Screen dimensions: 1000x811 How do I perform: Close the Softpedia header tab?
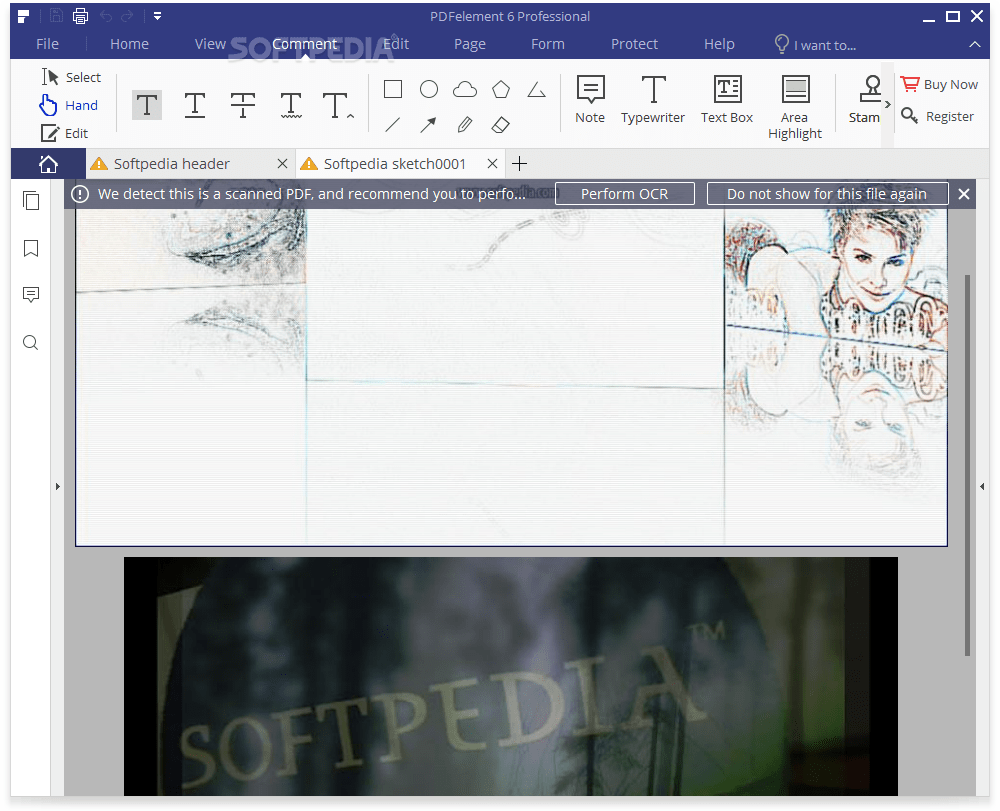point(283,164)
